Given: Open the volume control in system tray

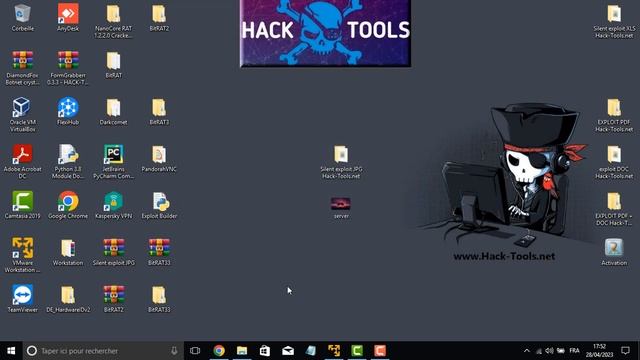Looking at the screenshot, I should pyautogui.click(x=549, y=351).
